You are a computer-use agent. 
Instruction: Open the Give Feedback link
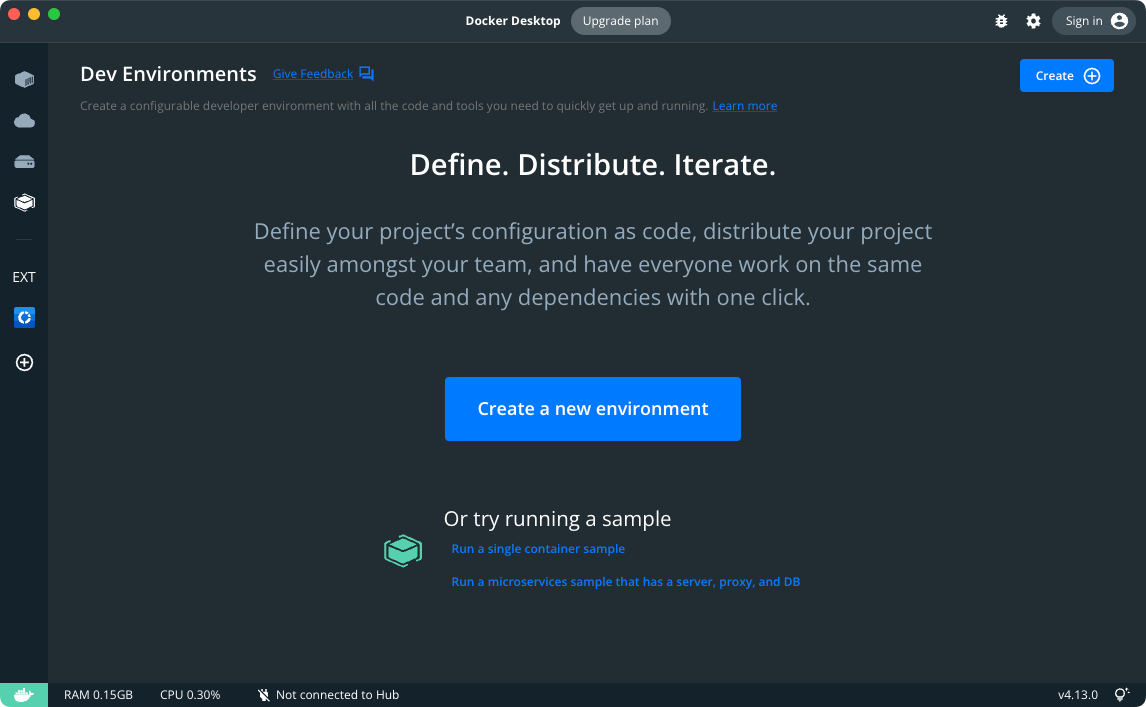[x=312, y=74]
